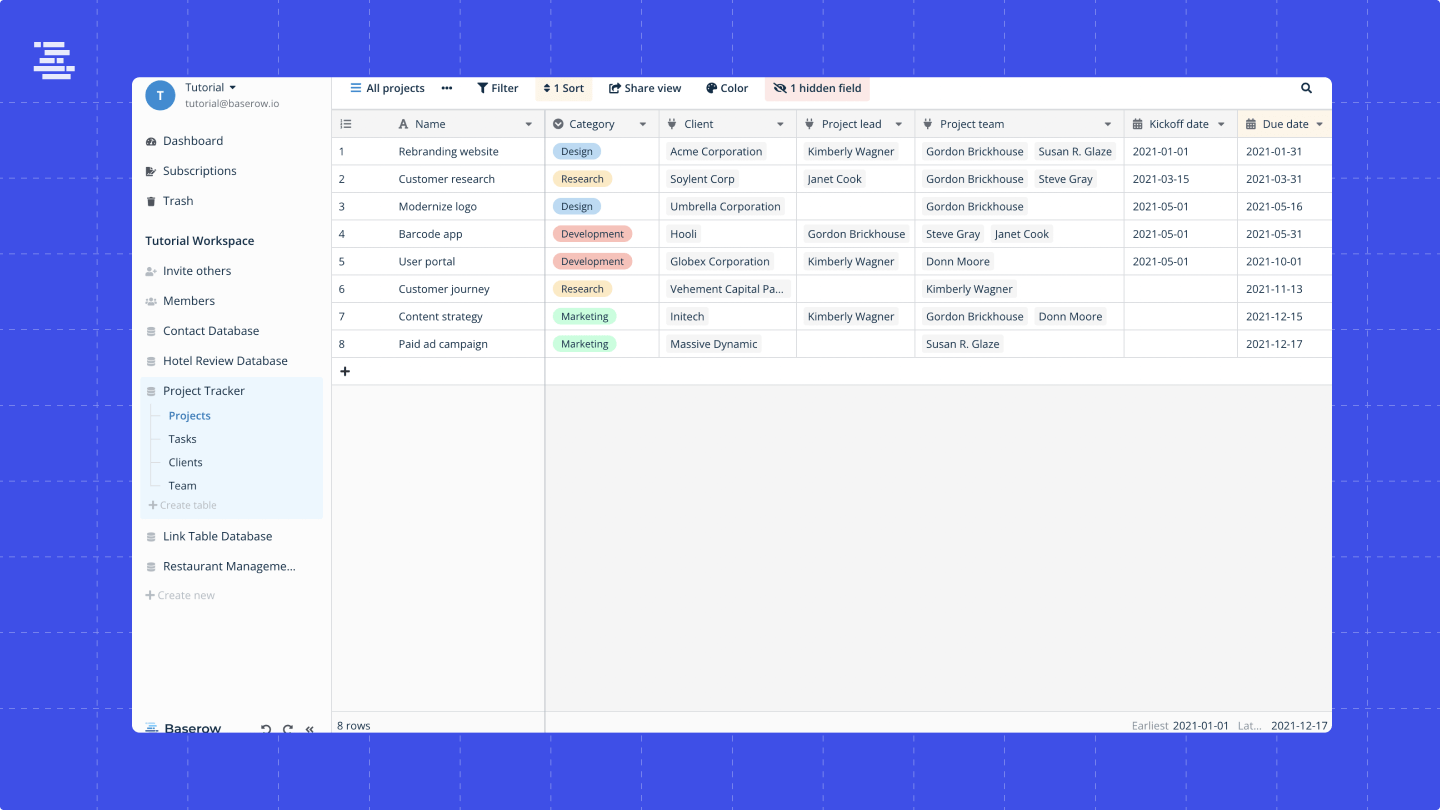Click the Client link-field icon
The image size is (1441, 810).
[673, 124]
